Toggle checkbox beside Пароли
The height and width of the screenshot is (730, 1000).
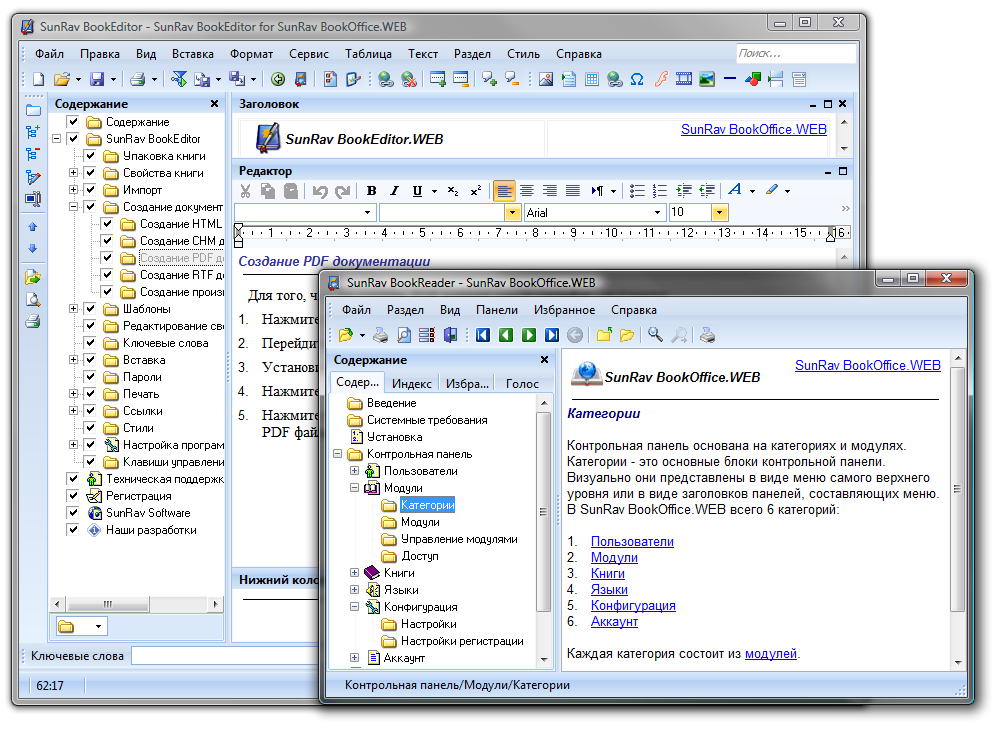(90, 377)
